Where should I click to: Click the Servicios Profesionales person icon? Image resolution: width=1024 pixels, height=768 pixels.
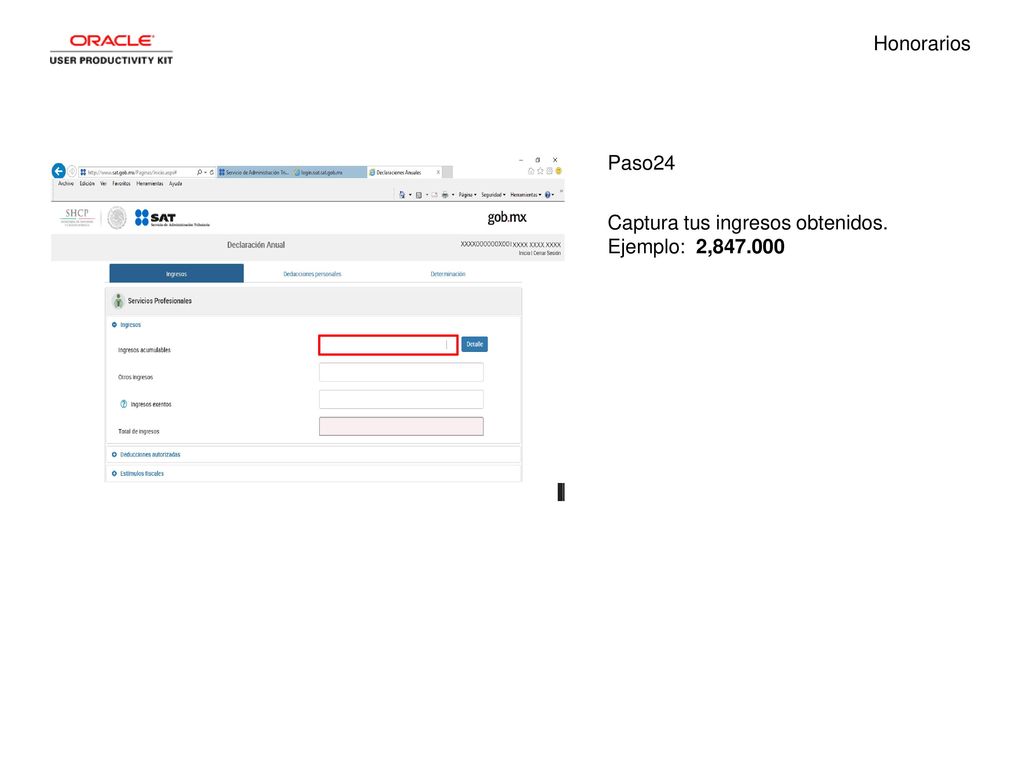point(118,301)
